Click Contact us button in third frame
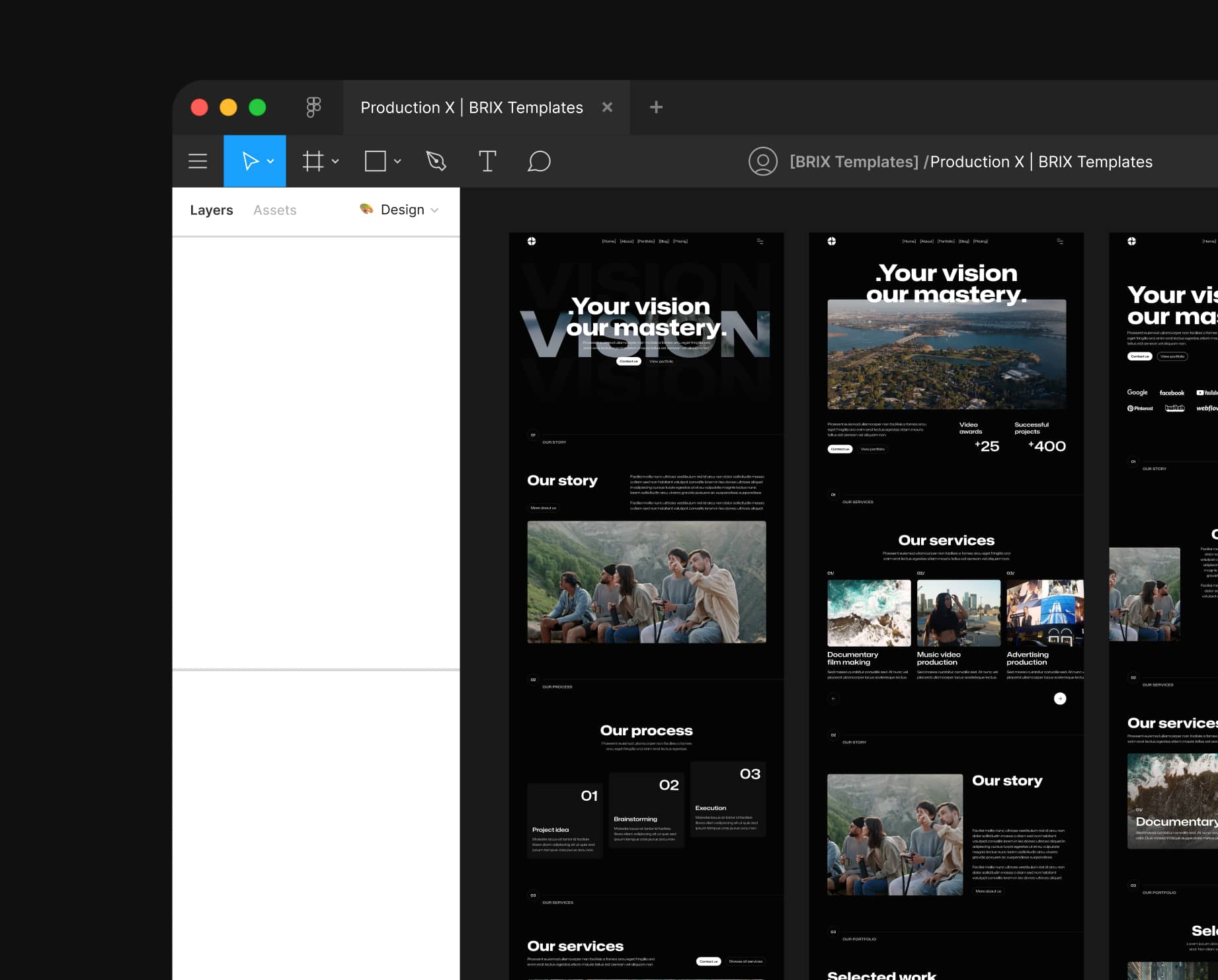1218x980 pixels. coord(1140,356)
